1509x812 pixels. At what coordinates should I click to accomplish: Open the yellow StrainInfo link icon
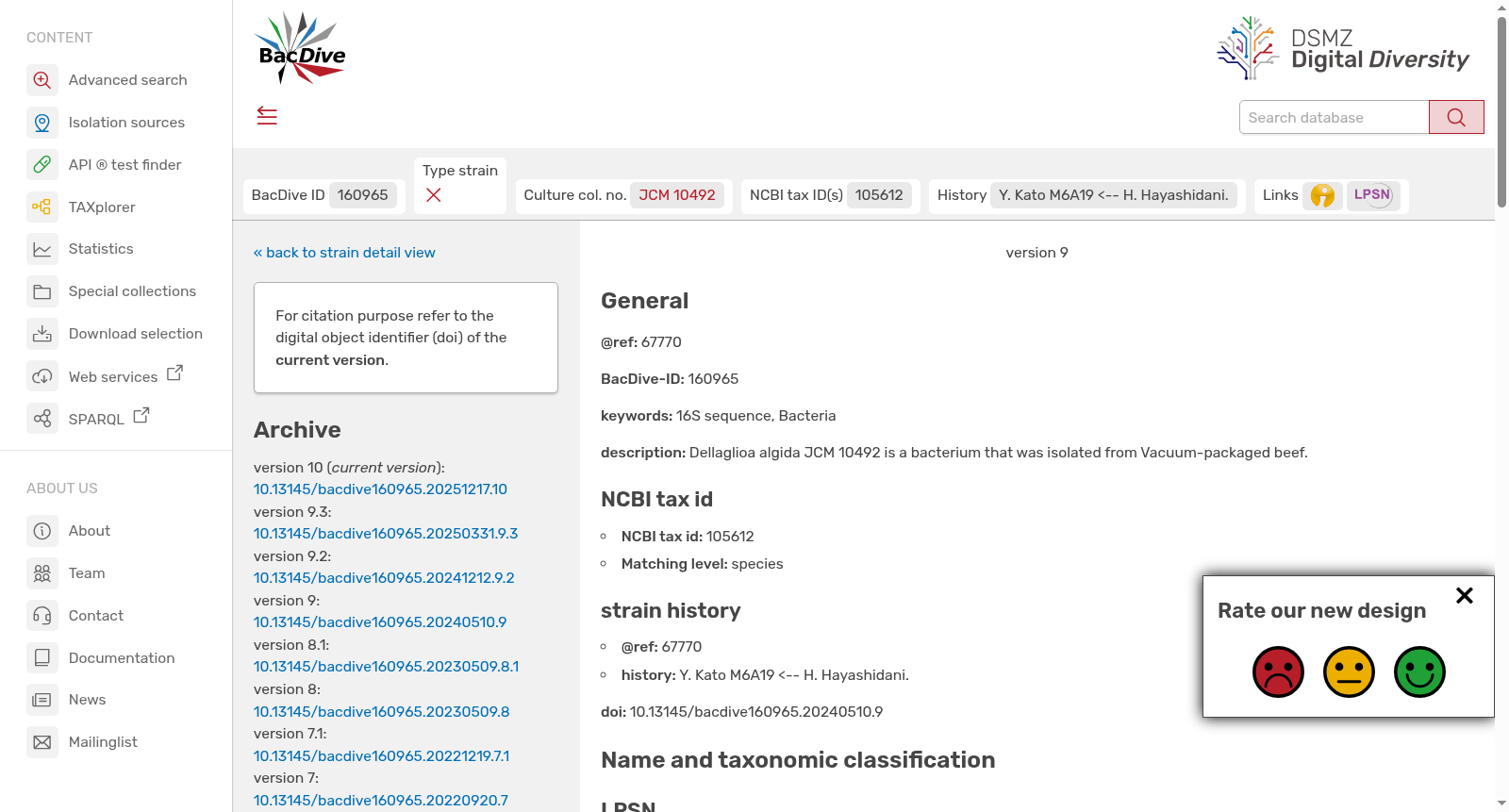pyautogui.click(x=1323, y=195)
